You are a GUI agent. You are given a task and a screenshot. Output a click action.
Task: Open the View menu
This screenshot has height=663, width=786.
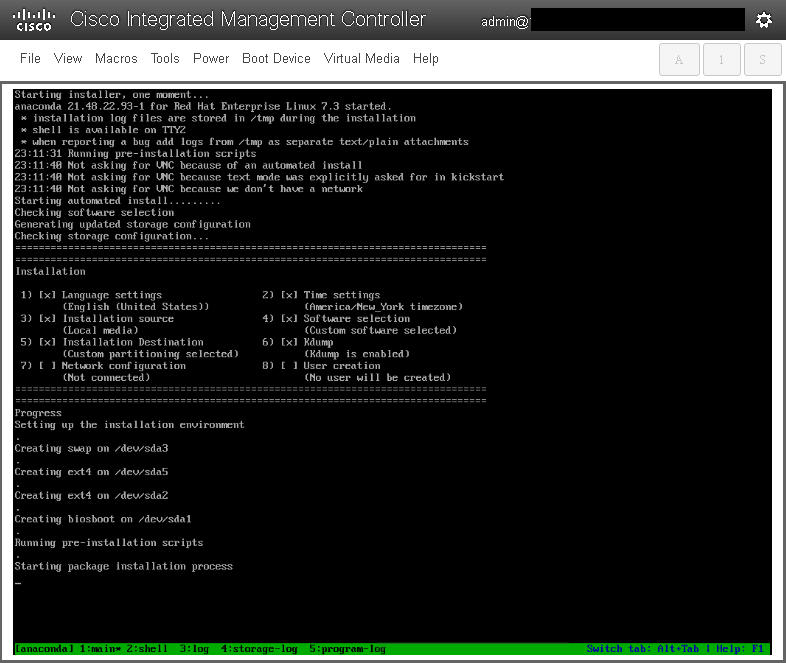(68, 59)
